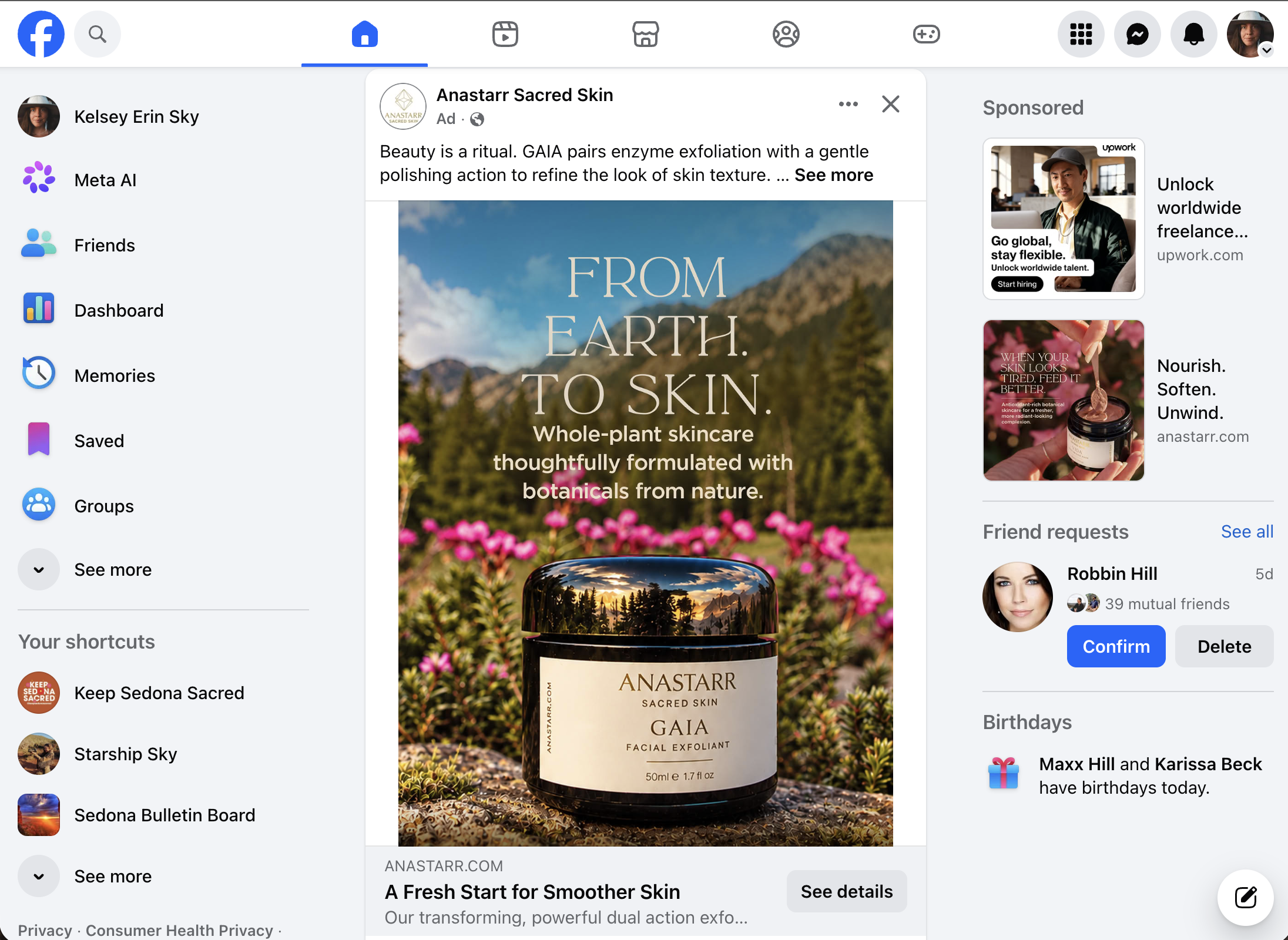Confirm Robbin Hill's friend request

[x=1116, y=646]
